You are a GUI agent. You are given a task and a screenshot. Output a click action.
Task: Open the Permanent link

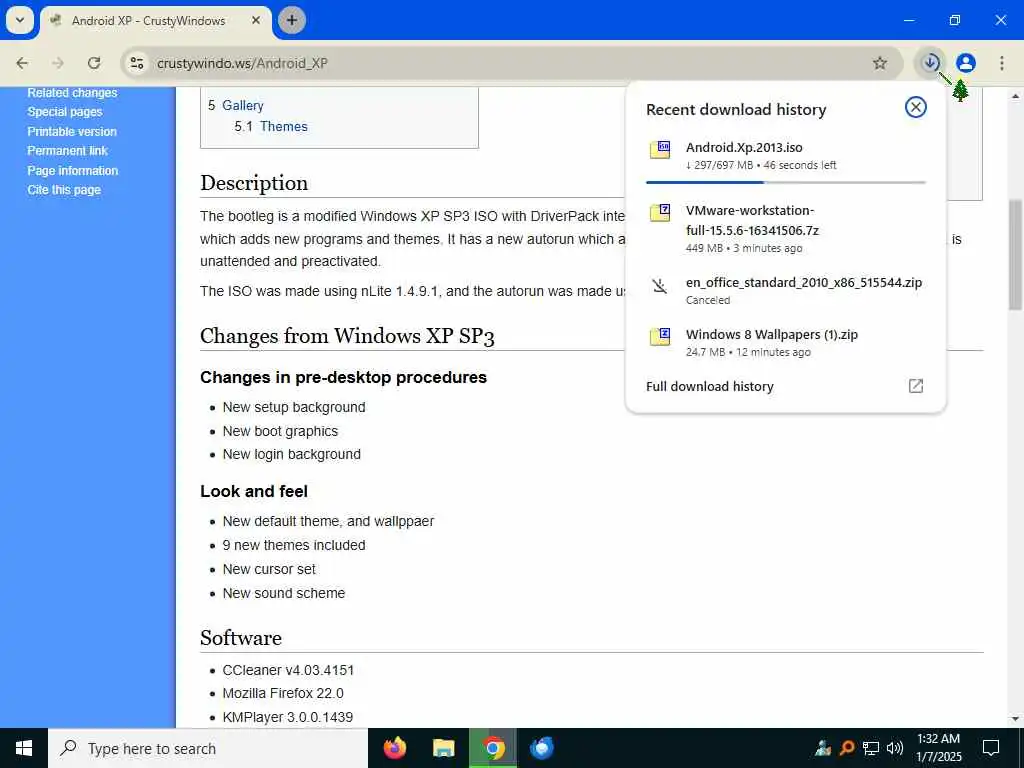(x=67, y=151)
